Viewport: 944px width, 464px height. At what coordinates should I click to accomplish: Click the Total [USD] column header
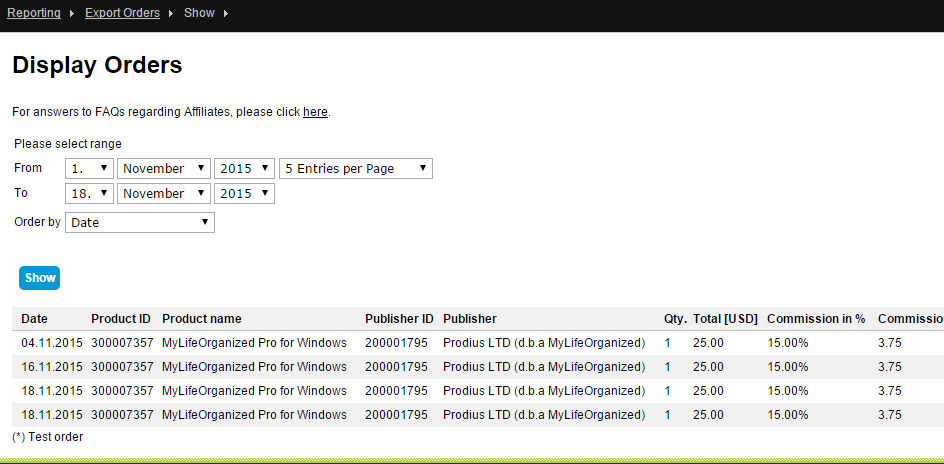click(x=726, y=319)
